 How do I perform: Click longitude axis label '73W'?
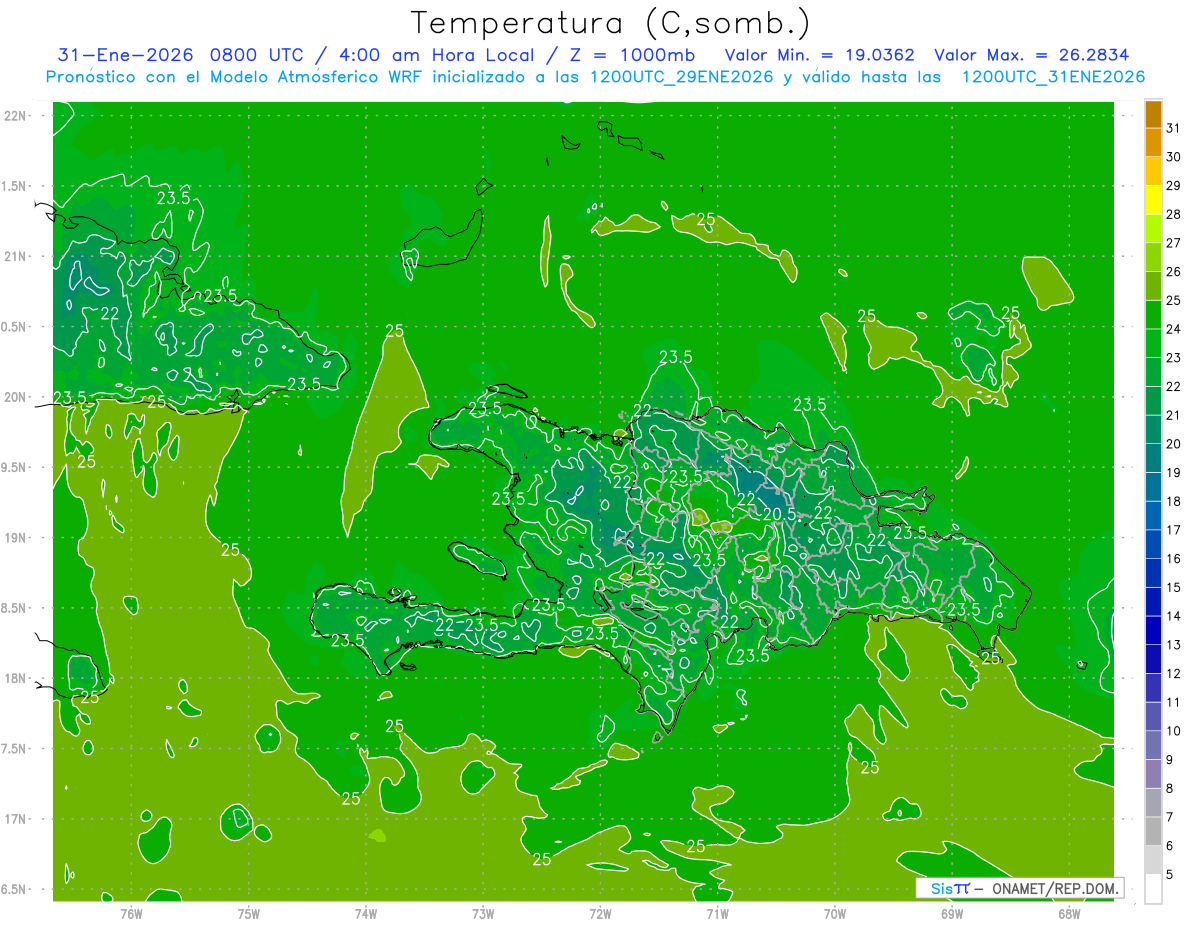[x=483, y=913]
